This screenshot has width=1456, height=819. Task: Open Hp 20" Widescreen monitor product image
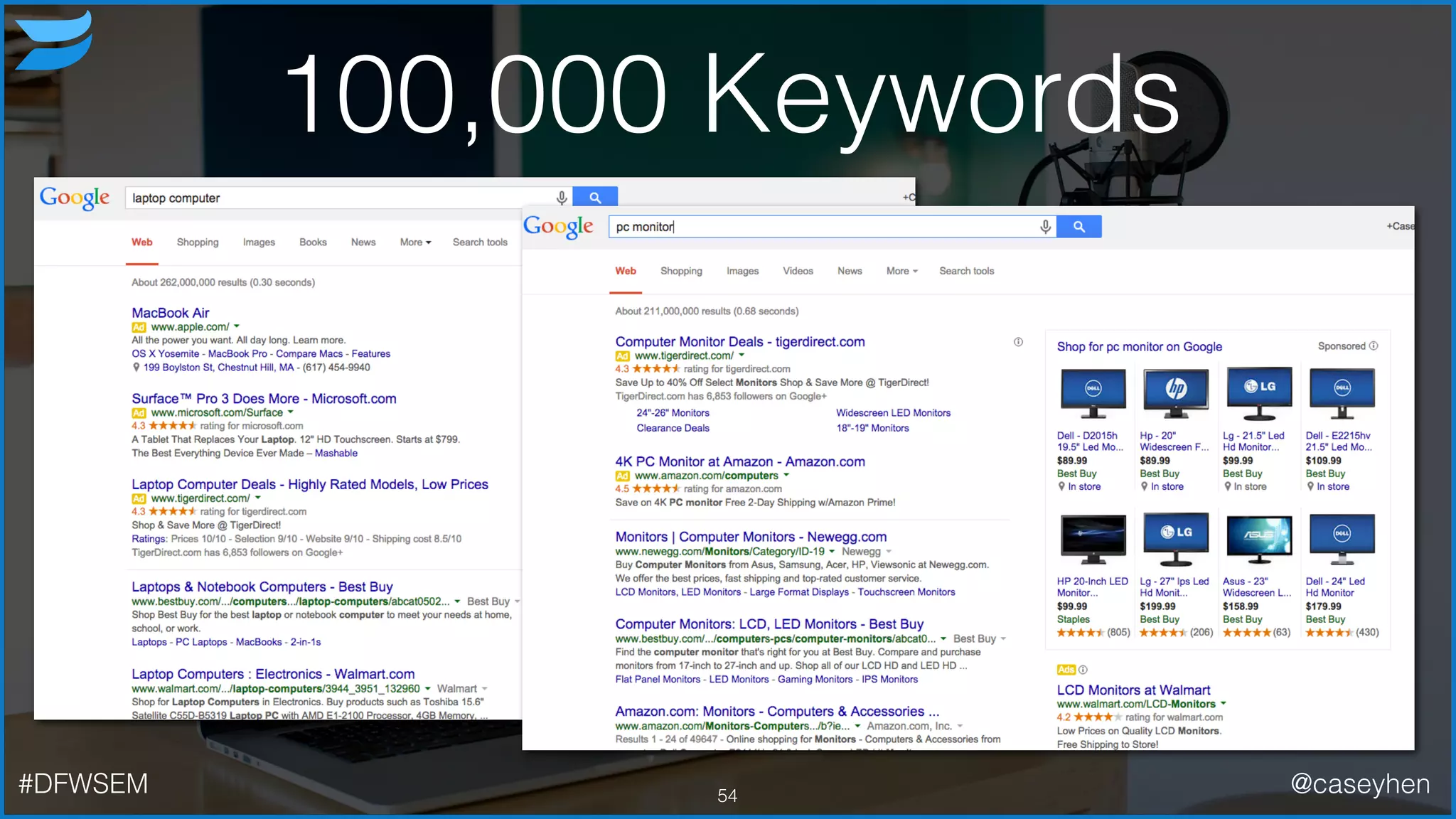point(1176,394)
